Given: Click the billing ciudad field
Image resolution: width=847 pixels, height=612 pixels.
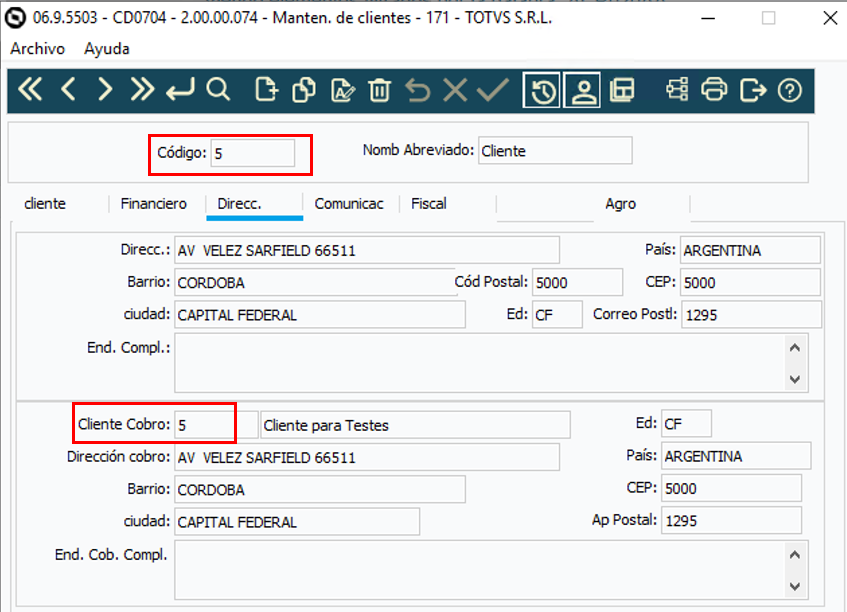Looking at the screenshot, I should pos(297,522).
